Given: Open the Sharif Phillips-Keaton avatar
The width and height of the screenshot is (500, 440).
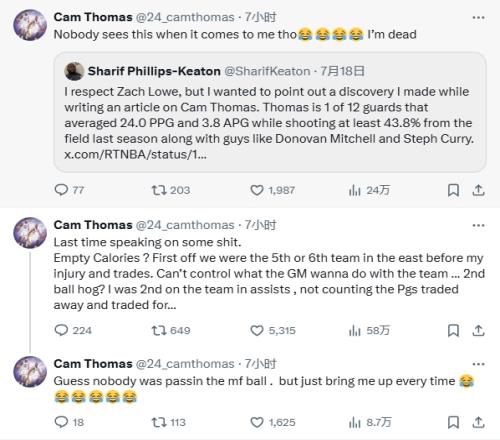Looking at the screenshot, I should (74, 71).
